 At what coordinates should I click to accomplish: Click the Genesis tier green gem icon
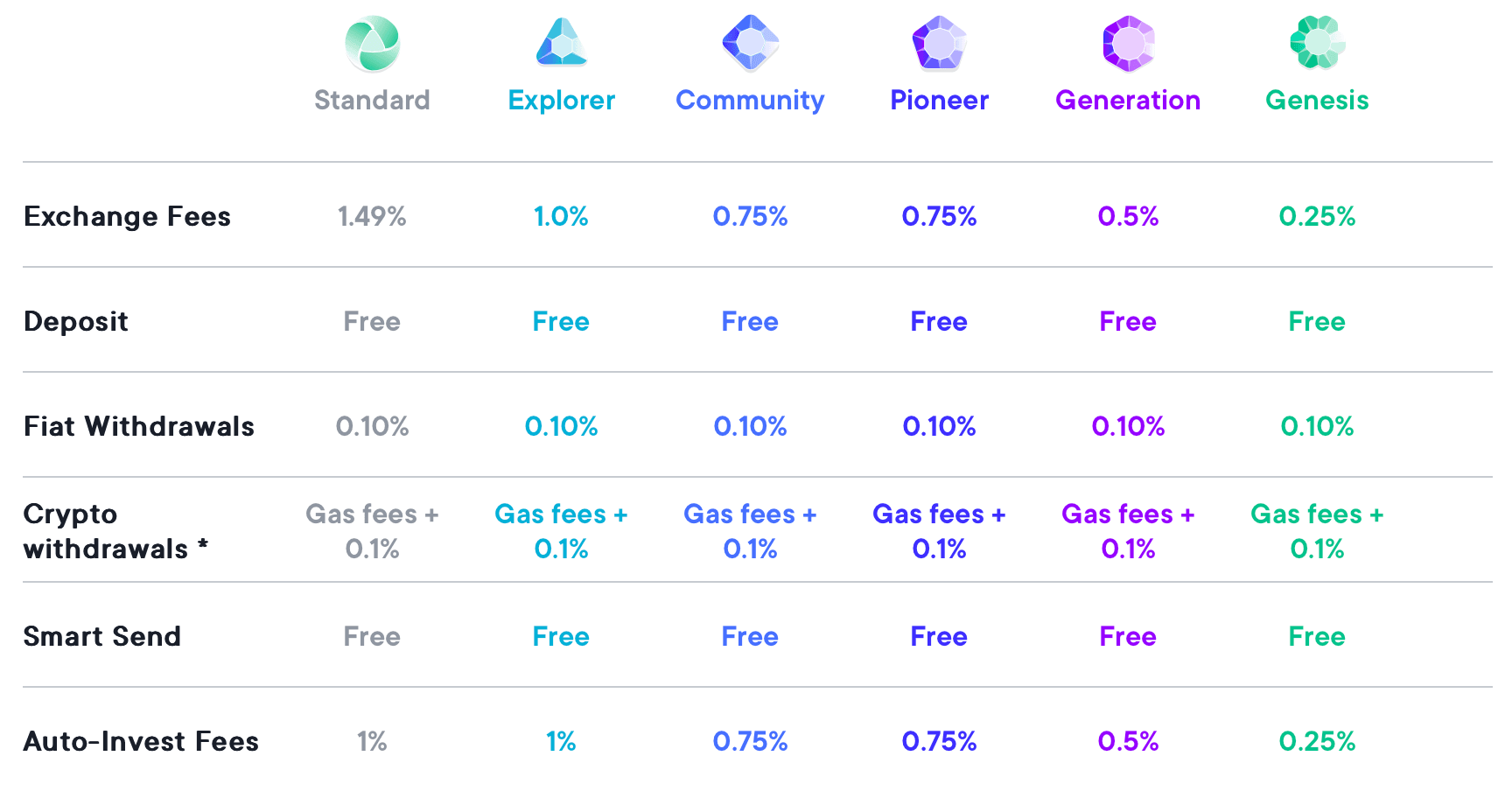(x=1317, y=43)
